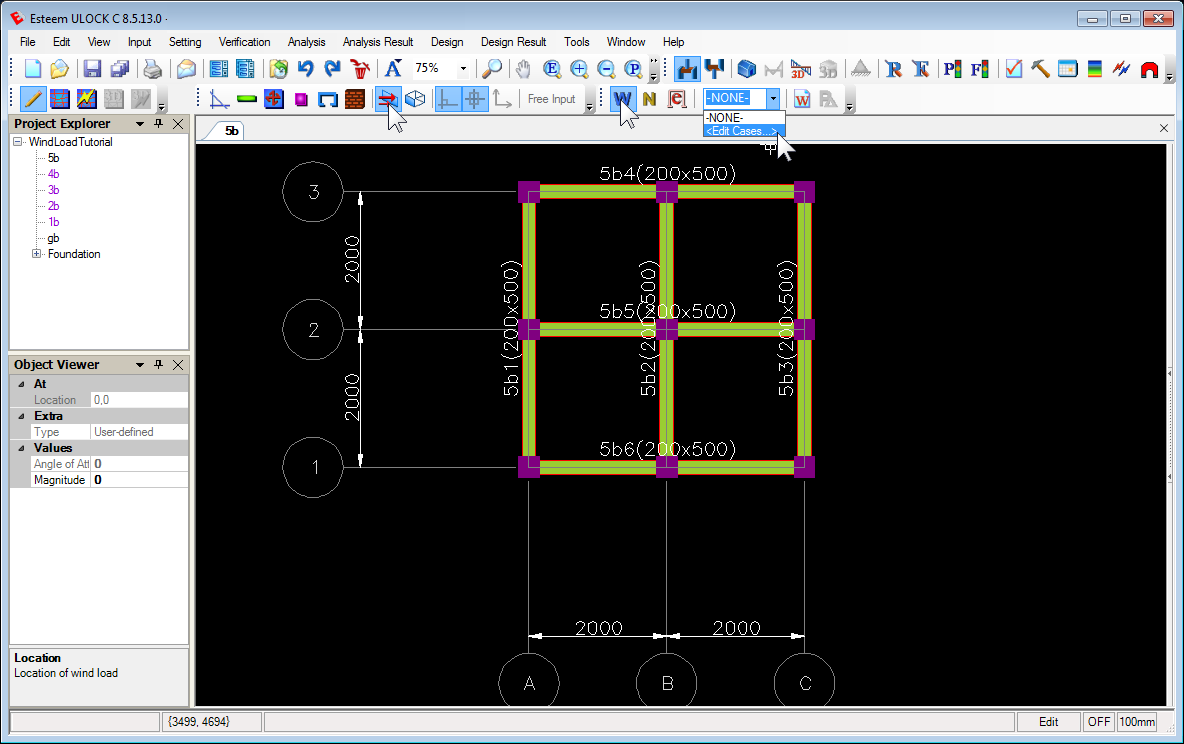This screenshot has height=744, width=1184.
Task: Select the 2b floor in Project Explorer
Action: click(x=52, y=206)
